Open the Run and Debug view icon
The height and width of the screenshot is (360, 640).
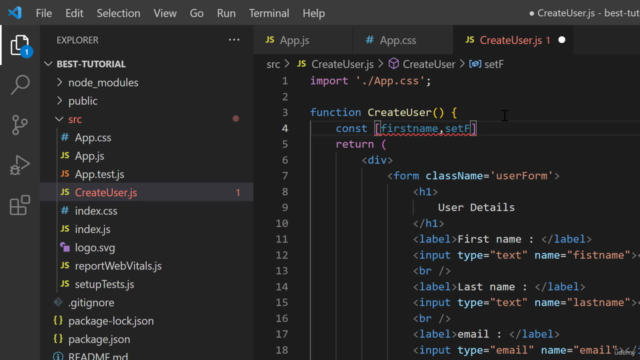point(20,165)
